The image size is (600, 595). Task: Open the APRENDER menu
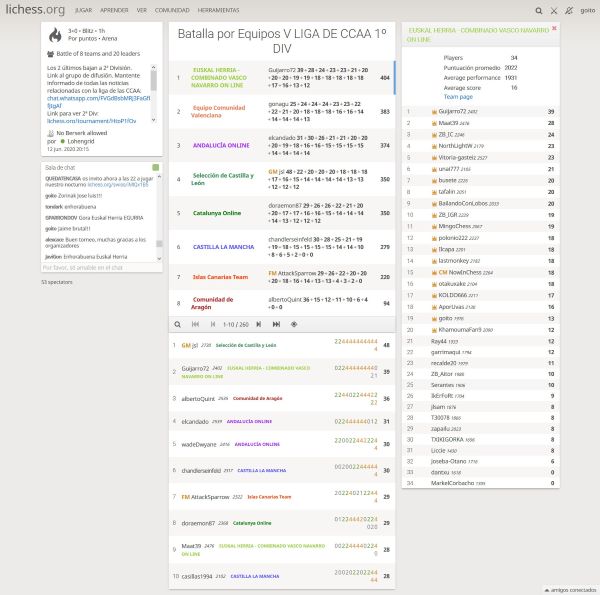[x=114, y=9]
